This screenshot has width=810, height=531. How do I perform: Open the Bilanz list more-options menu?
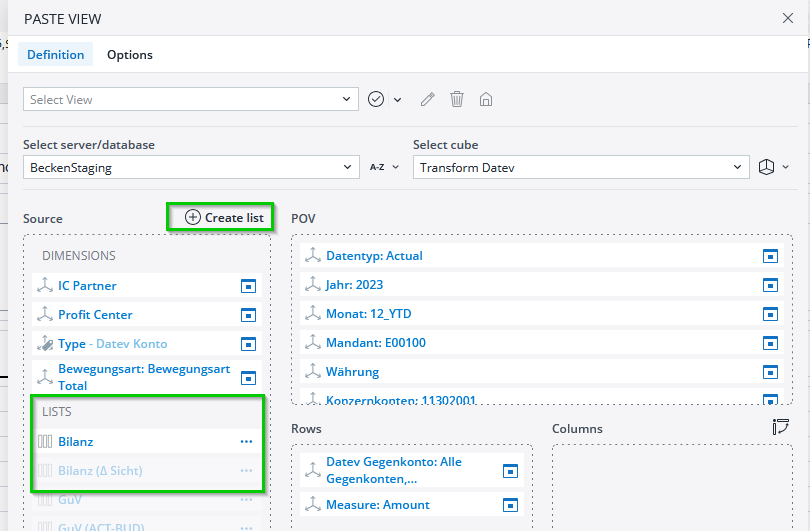point(246,441)
